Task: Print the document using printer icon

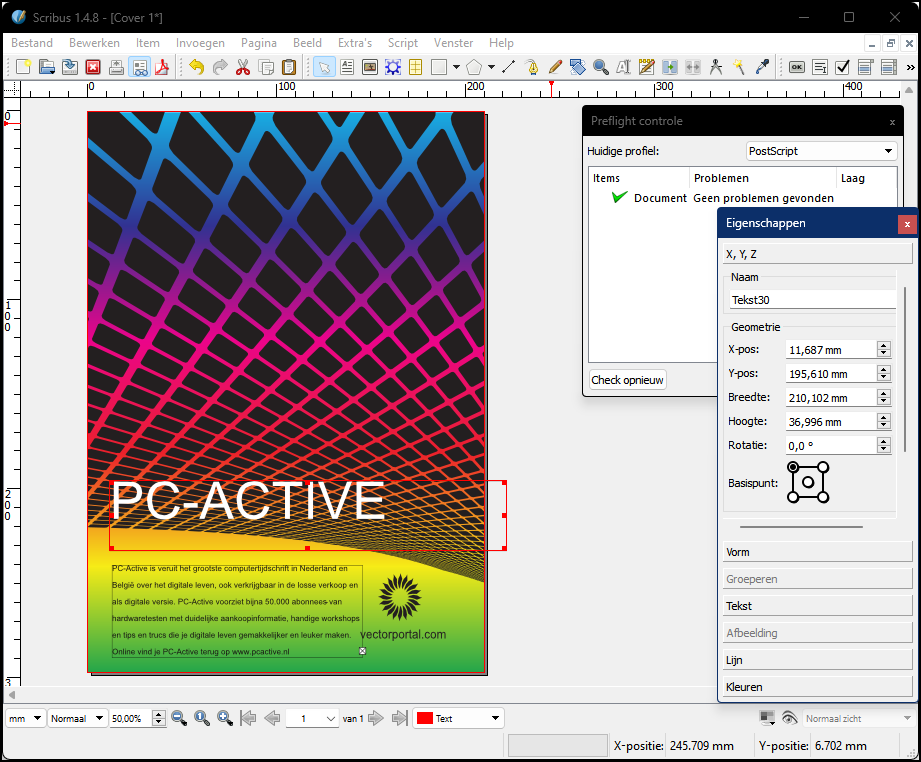Action: [x=116, y=67]
